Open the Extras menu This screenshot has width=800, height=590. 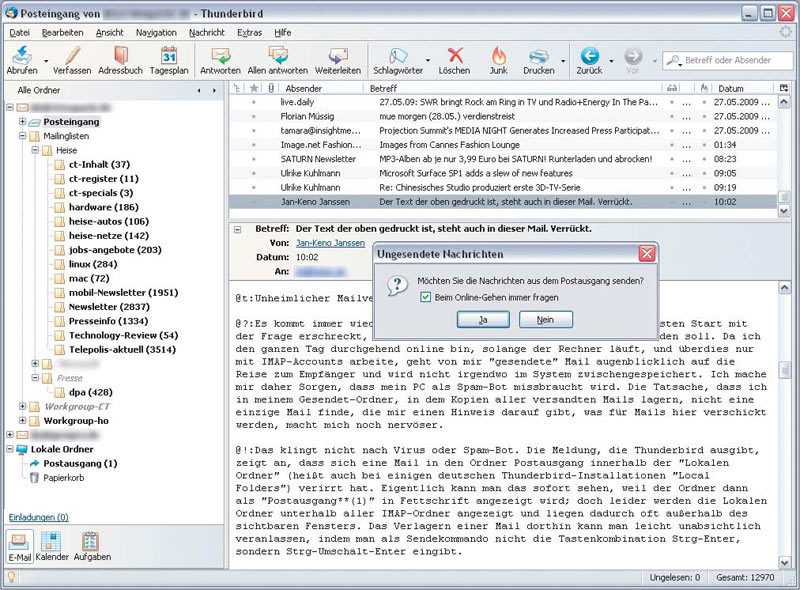tap(249, 33)
